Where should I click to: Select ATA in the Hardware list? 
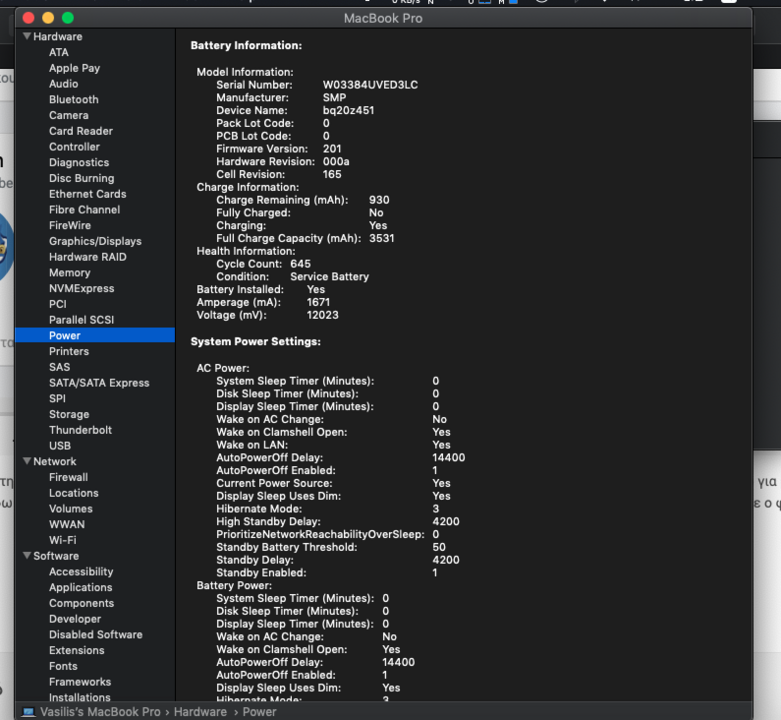coord(59,52)
